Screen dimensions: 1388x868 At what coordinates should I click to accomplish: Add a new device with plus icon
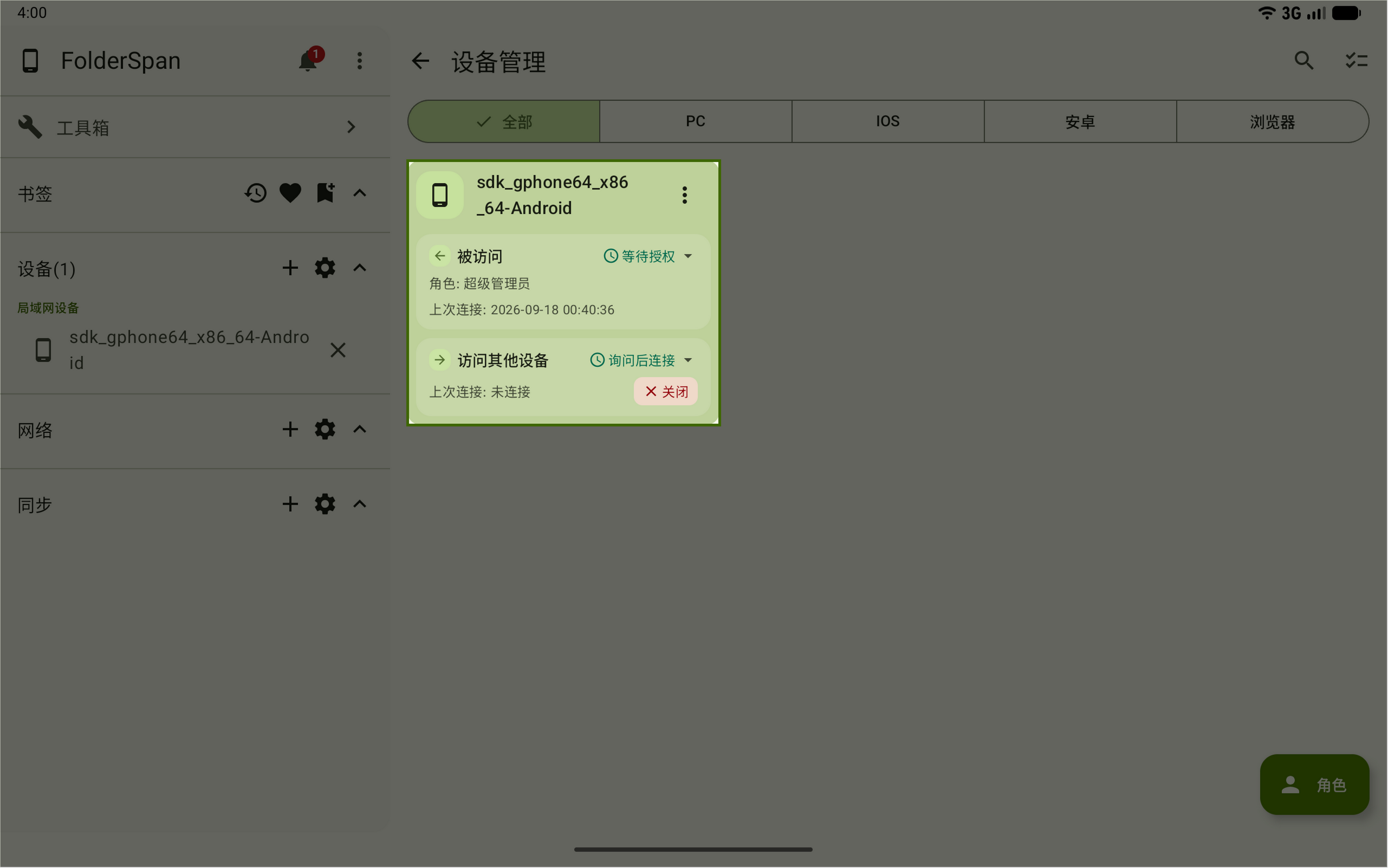[x=290, y=268]
